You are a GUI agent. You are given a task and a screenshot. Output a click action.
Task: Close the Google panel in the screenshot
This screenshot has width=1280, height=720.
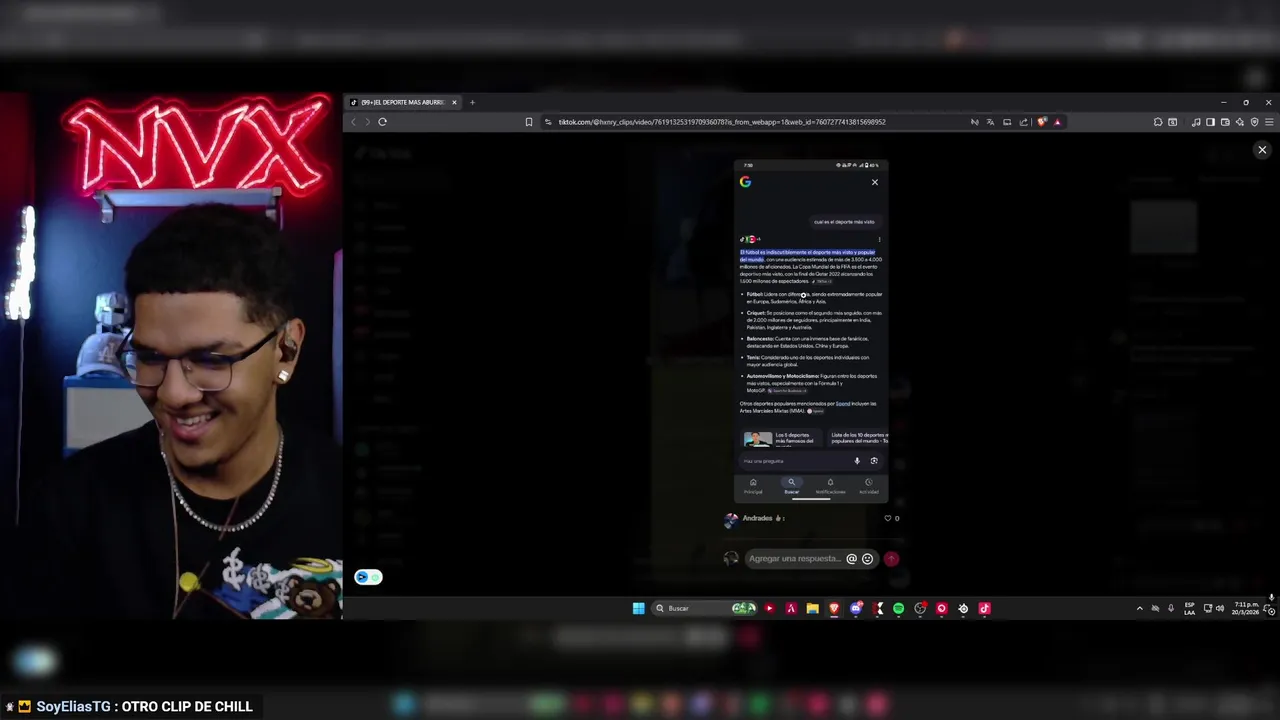pyautogui.click(x=875, y=182)
